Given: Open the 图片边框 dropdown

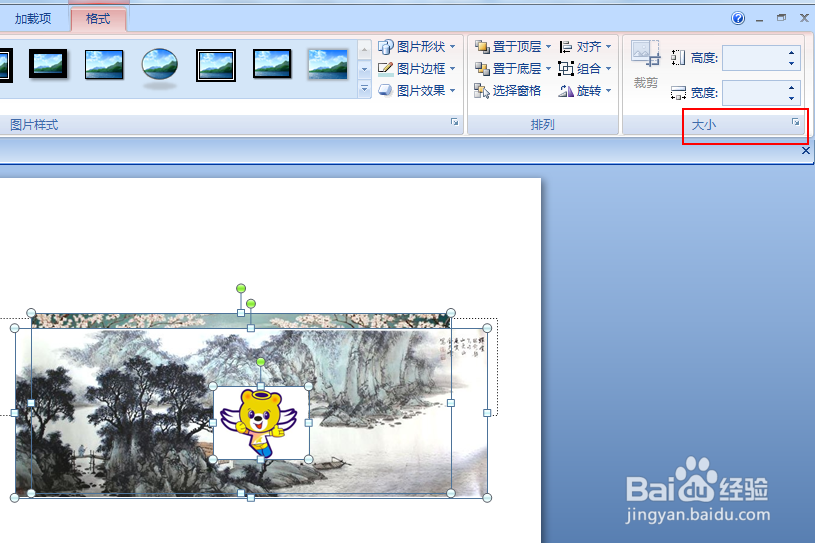Looking at the screenshot, I should pos(417,69).
